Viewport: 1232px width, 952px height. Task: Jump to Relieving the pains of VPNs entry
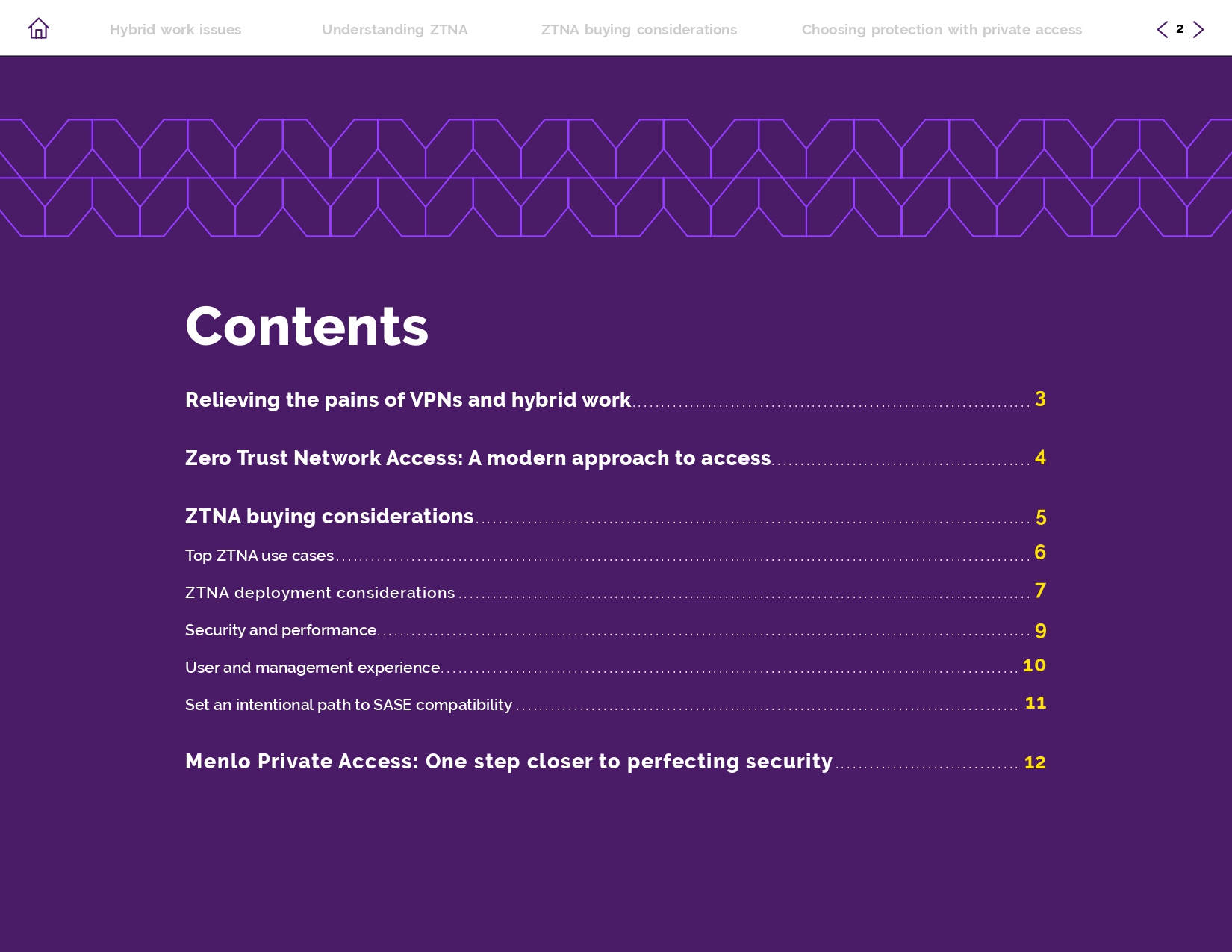click(x=408, y=400)
